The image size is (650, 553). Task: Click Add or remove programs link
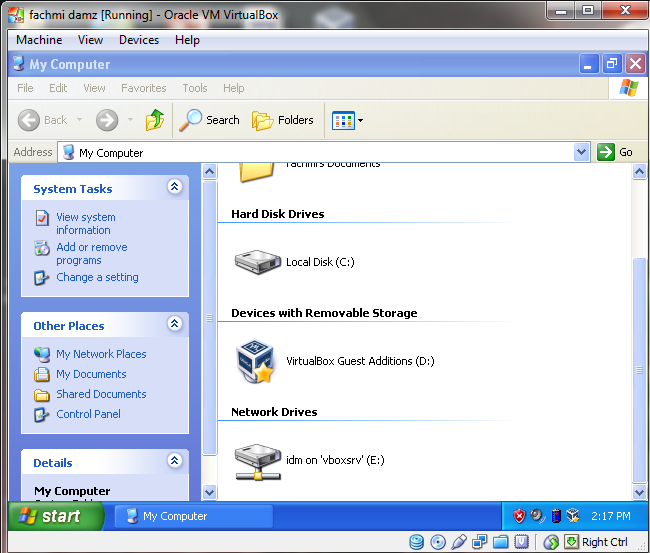point(92,254)
